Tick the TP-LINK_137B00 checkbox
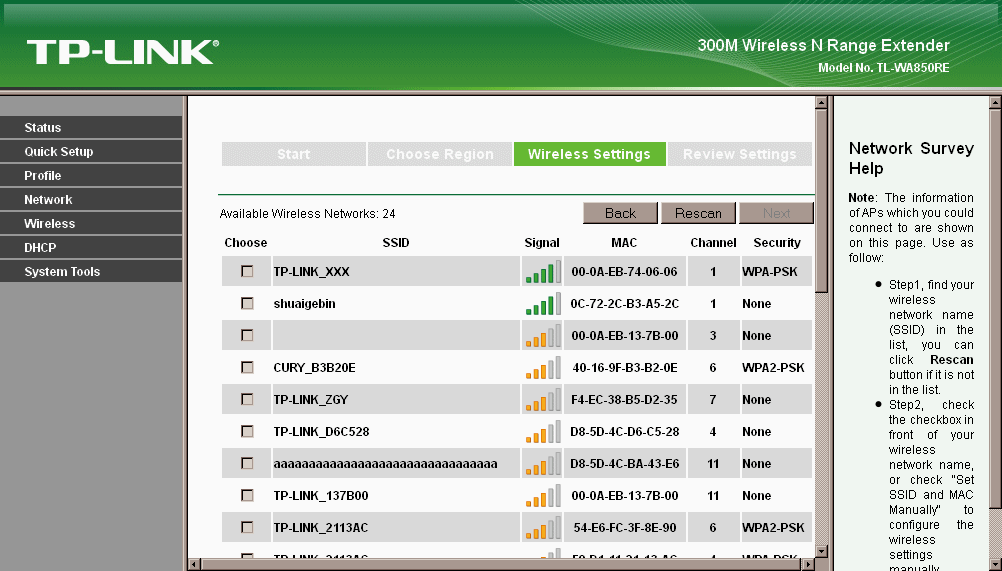 247,495
